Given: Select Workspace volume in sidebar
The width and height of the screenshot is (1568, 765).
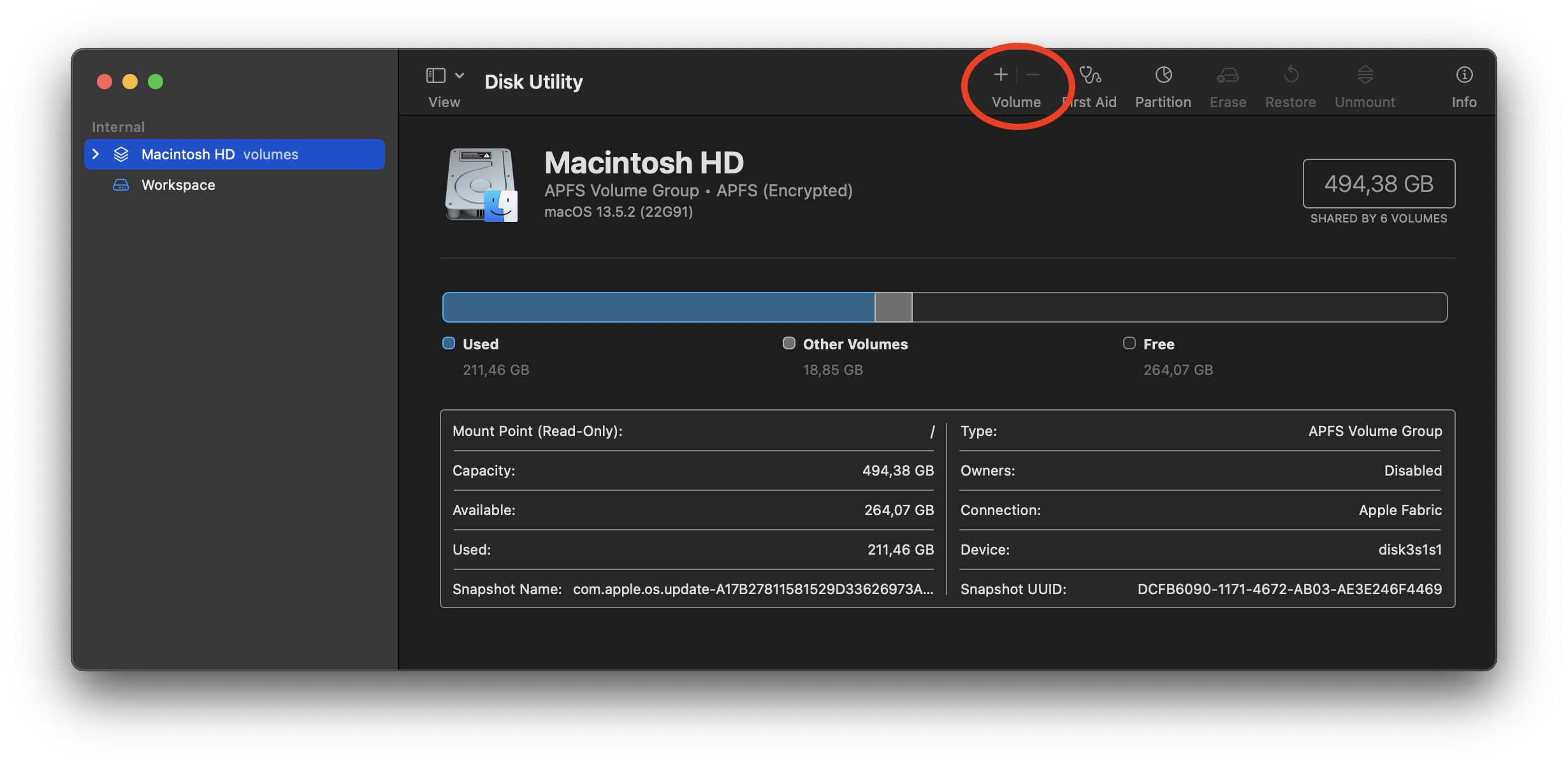Looking at the screenshot, I should pyautogui.click(x=178, y=185).
